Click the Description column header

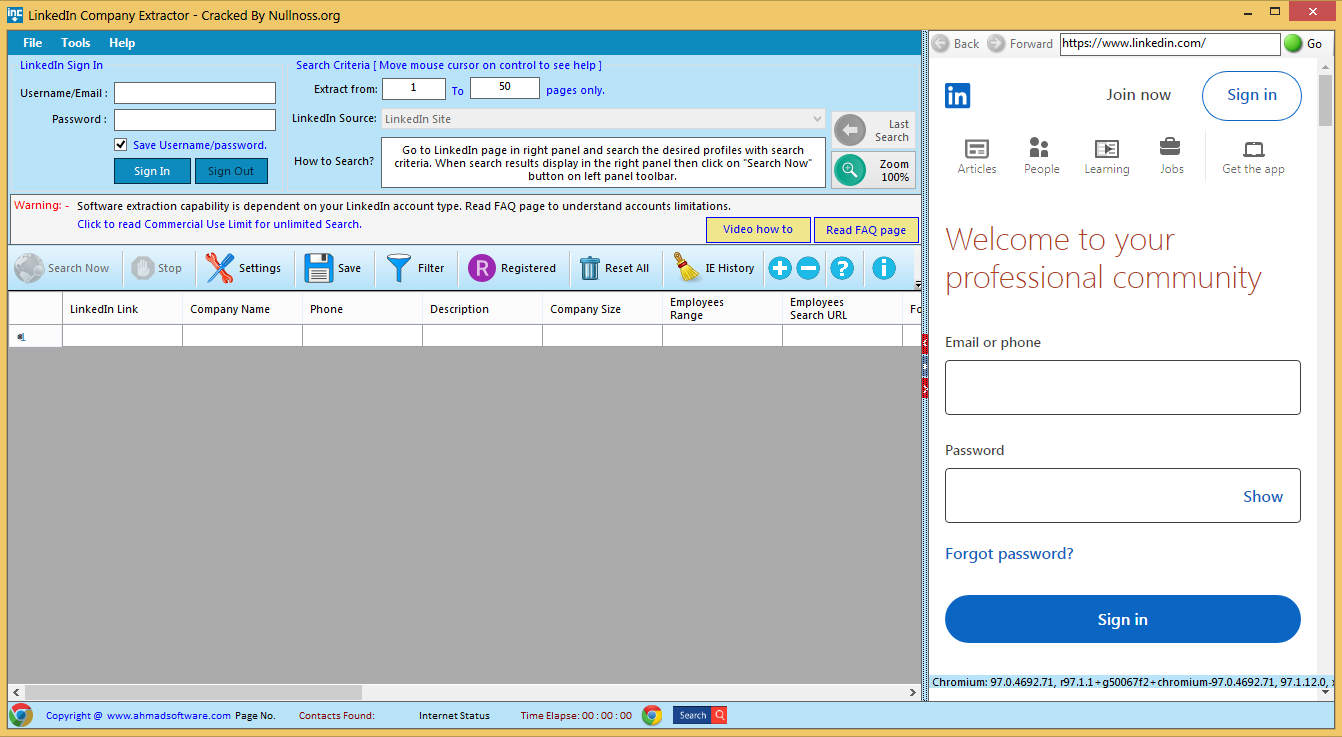tap(482, 309)
